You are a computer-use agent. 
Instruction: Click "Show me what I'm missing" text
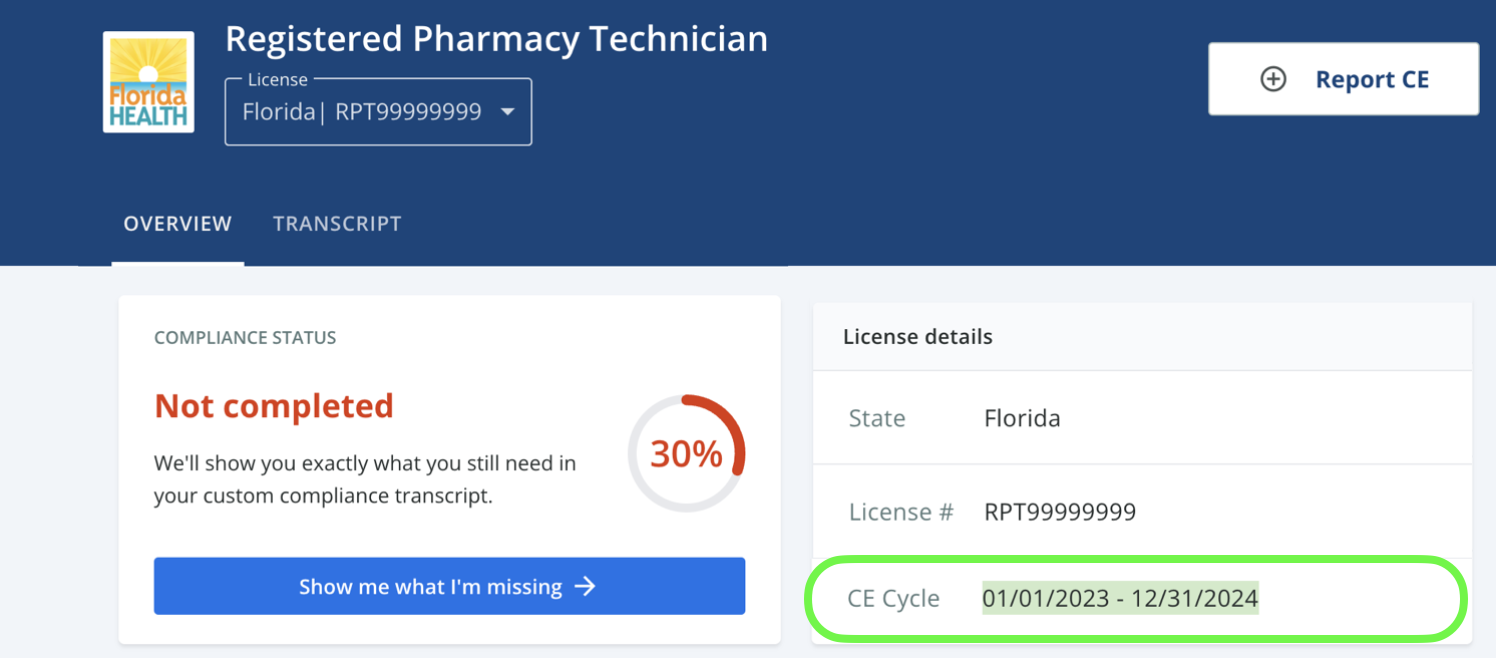tap(430, 587)
